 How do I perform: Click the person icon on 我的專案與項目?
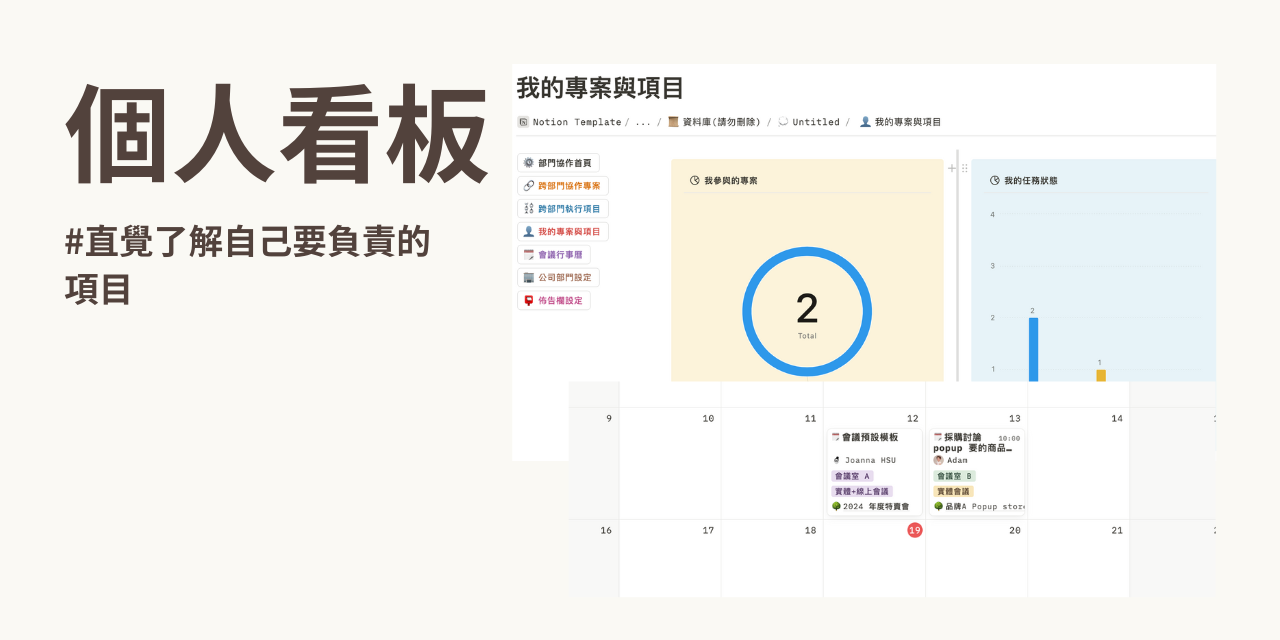(529, 231)
